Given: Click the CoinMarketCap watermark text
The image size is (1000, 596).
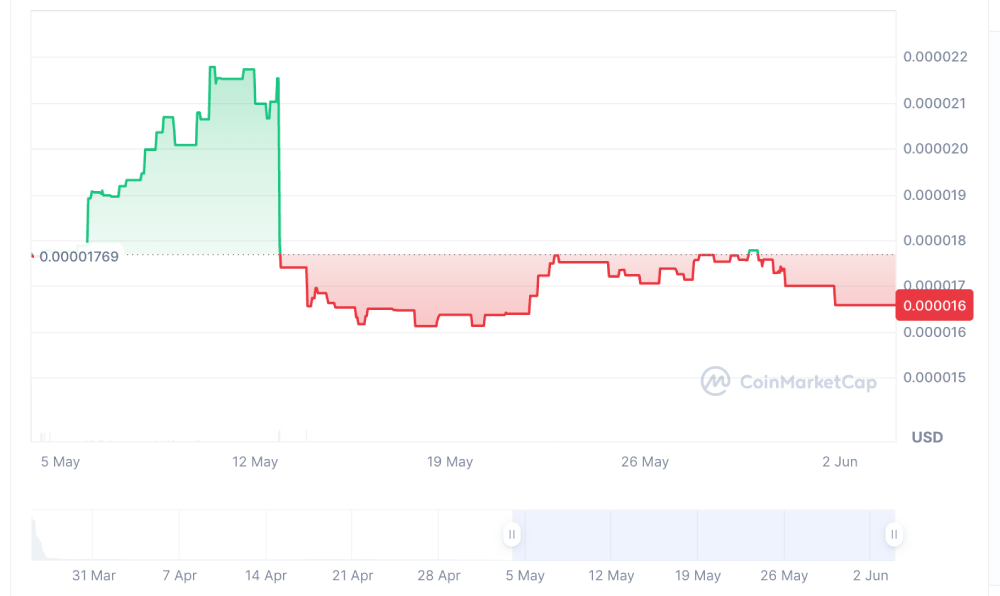Looking at the screenshot, I should [x=807, y=382].
